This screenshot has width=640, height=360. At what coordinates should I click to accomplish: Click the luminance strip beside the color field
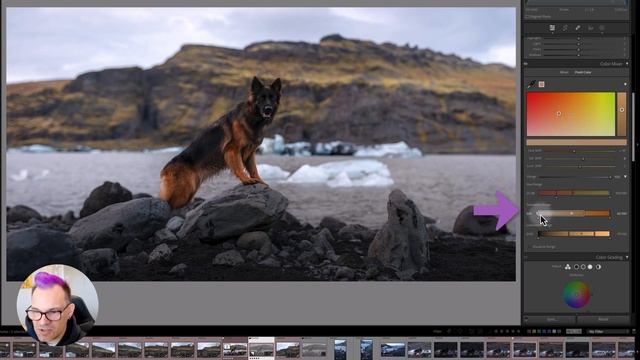[x=622, y=114]
